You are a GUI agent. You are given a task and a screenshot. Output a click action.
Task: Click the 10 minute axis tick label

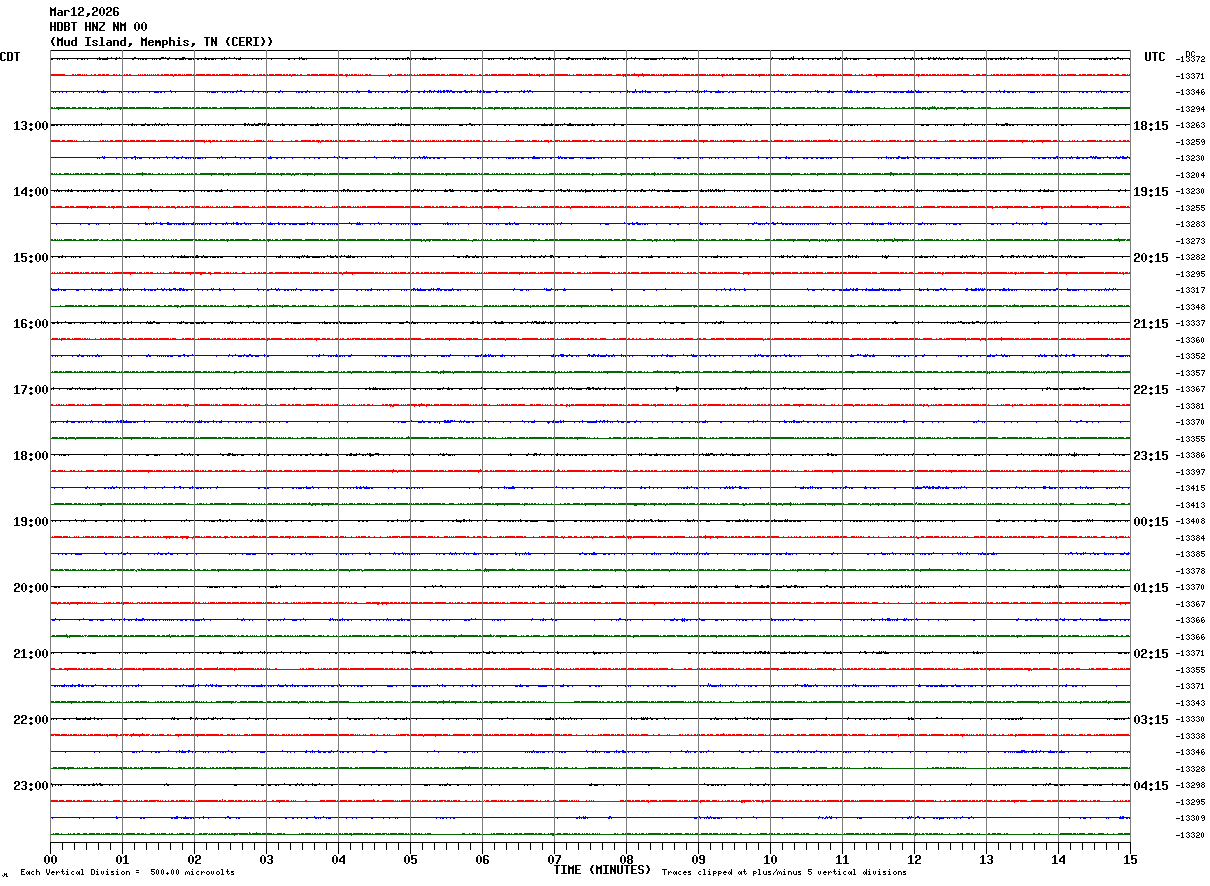click(771, 859)
